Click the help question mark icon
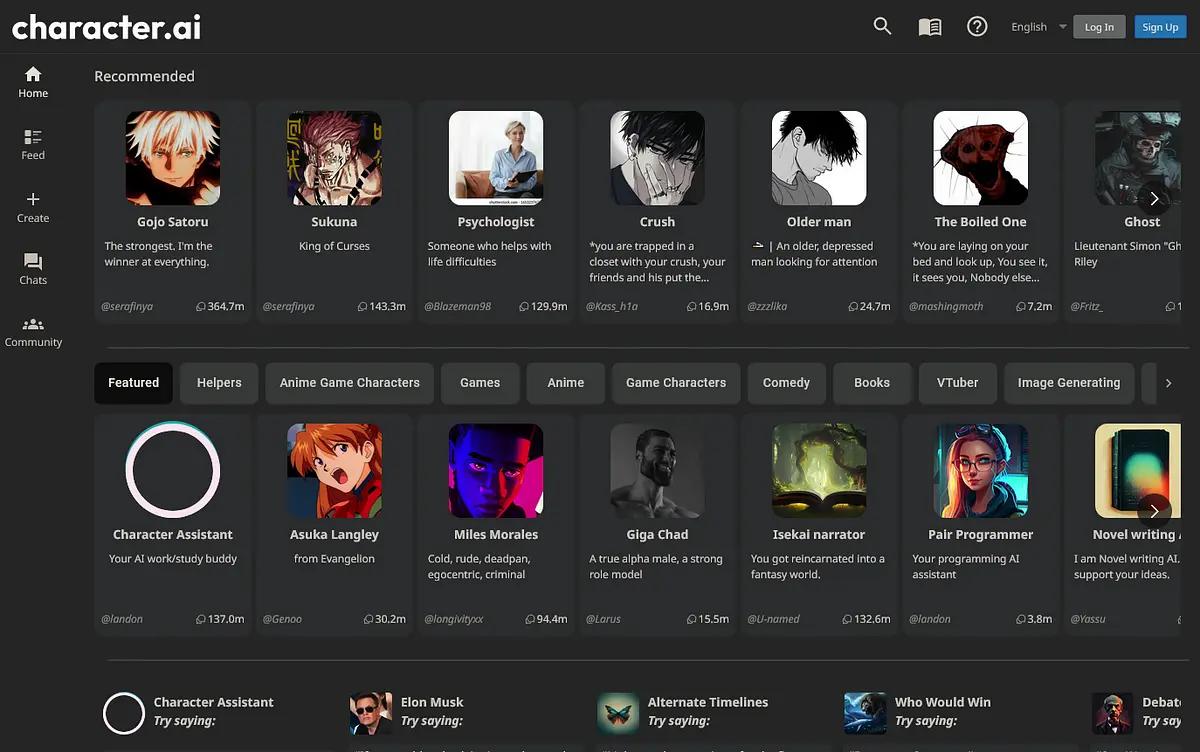Viewport: 1200px width, 752px height. [x=977, y=27]
